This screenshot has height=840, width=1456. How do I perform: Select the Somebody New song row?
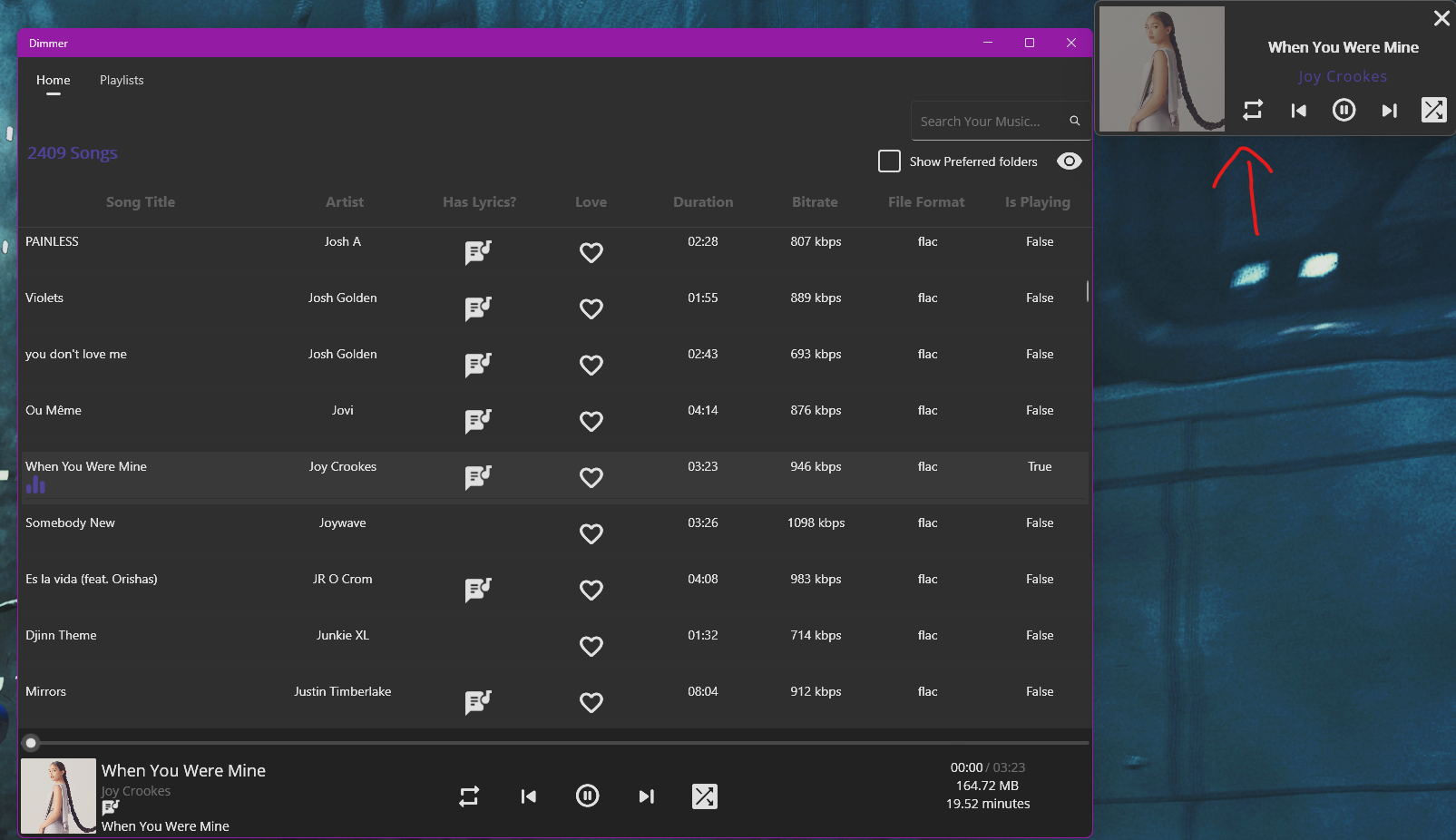(x=554, y=532)
